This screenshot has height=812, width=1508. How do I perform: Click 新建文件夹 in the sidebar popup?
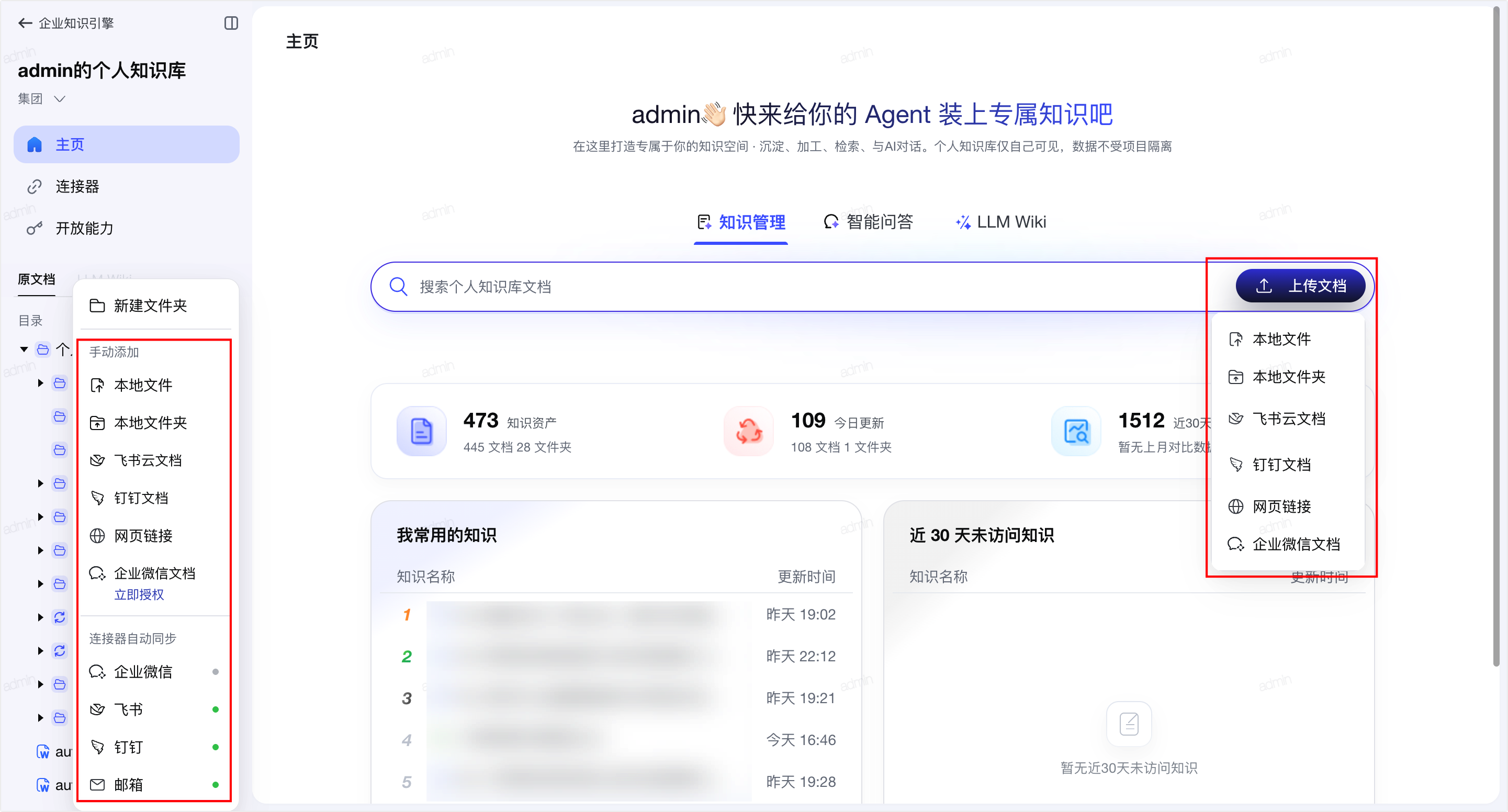(156, 306)
